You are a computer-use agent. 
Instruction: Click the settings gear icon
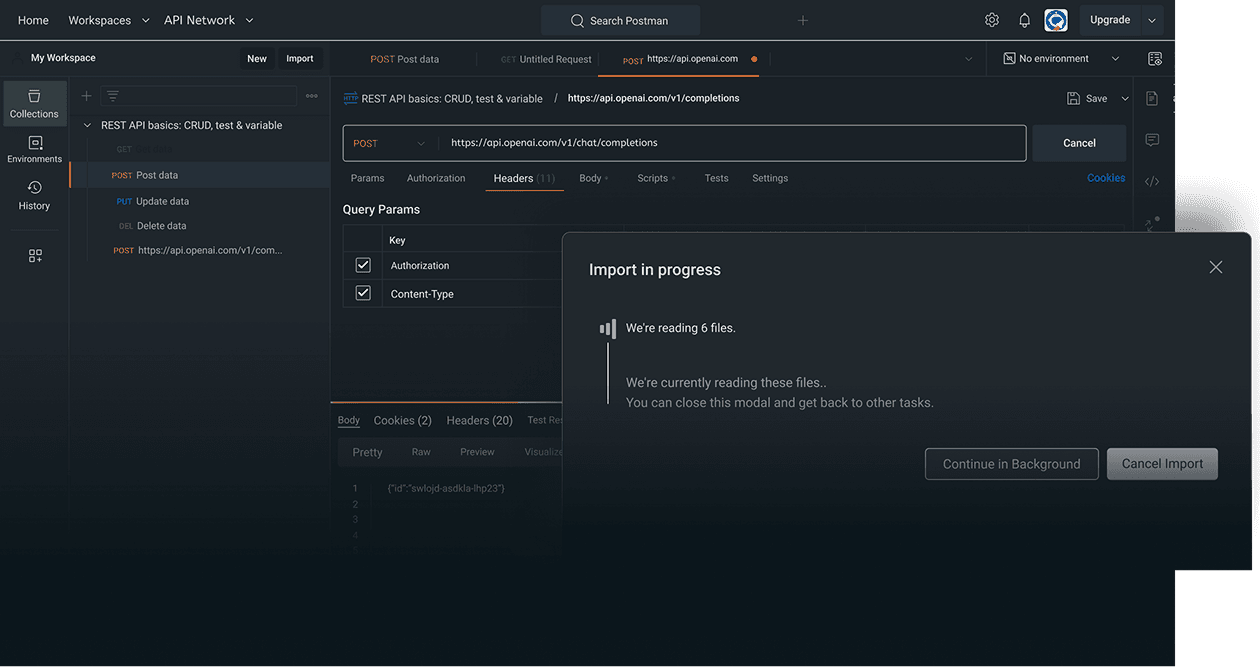(991, 20)
